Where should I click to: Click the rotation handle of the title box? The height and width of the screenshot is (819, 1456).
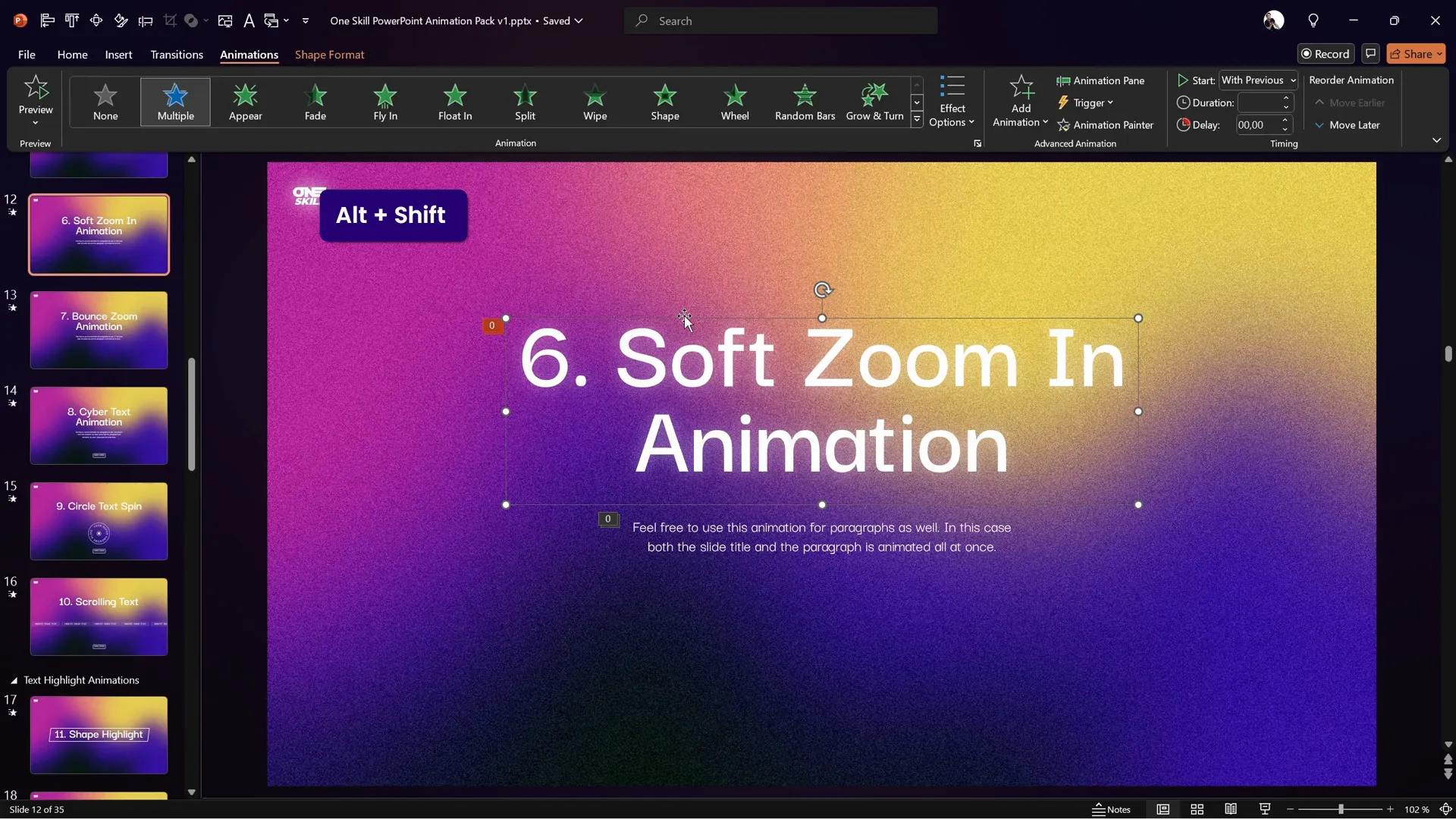click(x=823, y=290)
